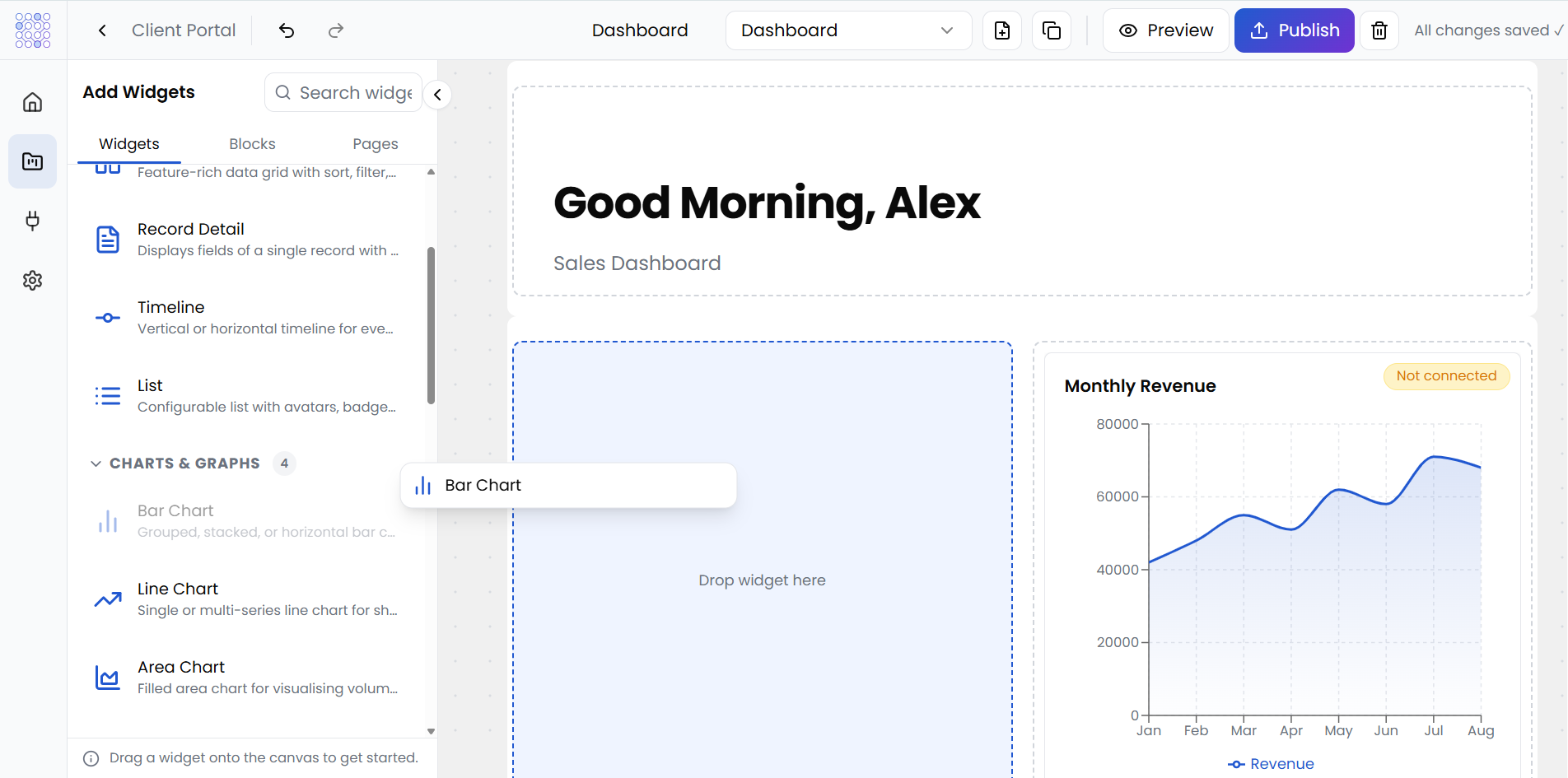Click the Timeline widget title
Screen dimensions: 1568x778
coord(171,307)
